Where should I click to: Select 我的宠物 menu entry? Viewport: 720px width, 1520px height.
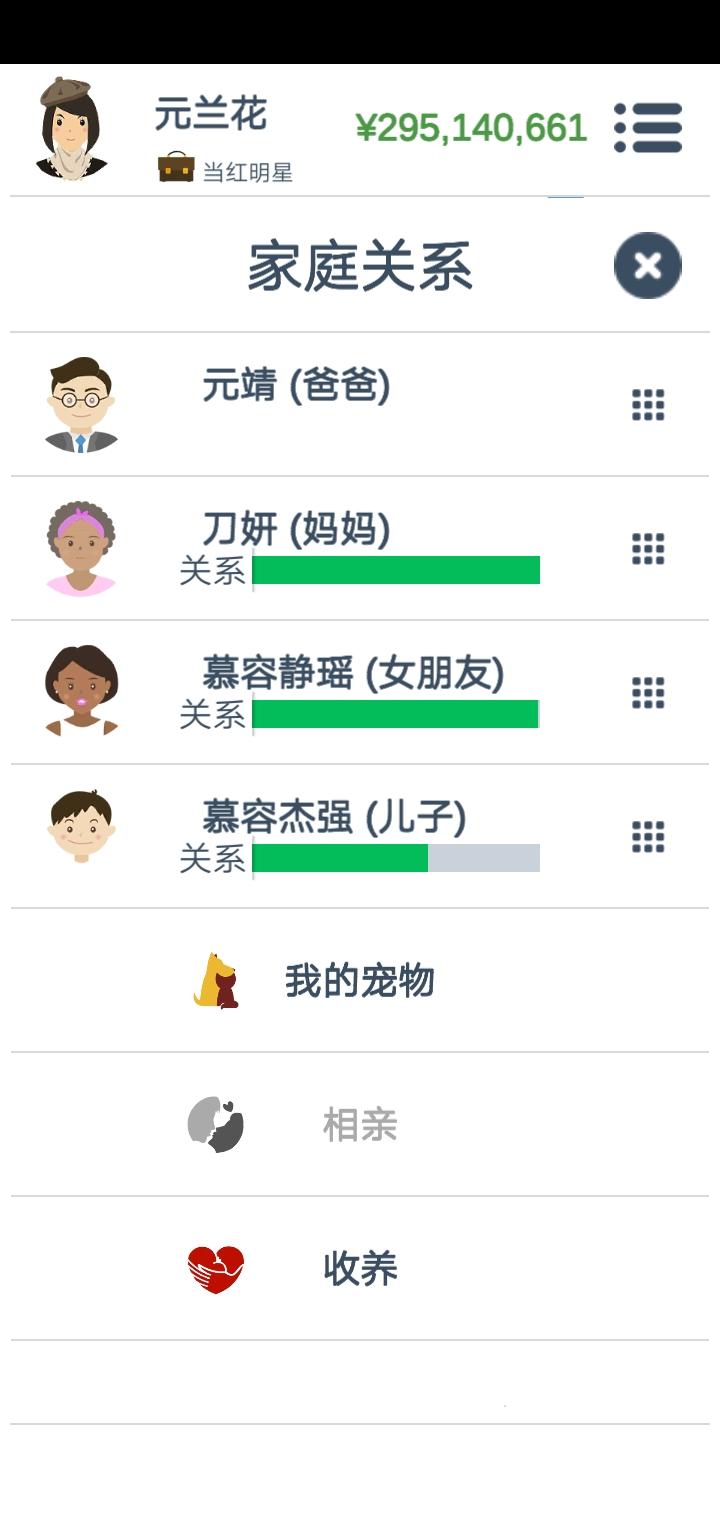point(360,981)
